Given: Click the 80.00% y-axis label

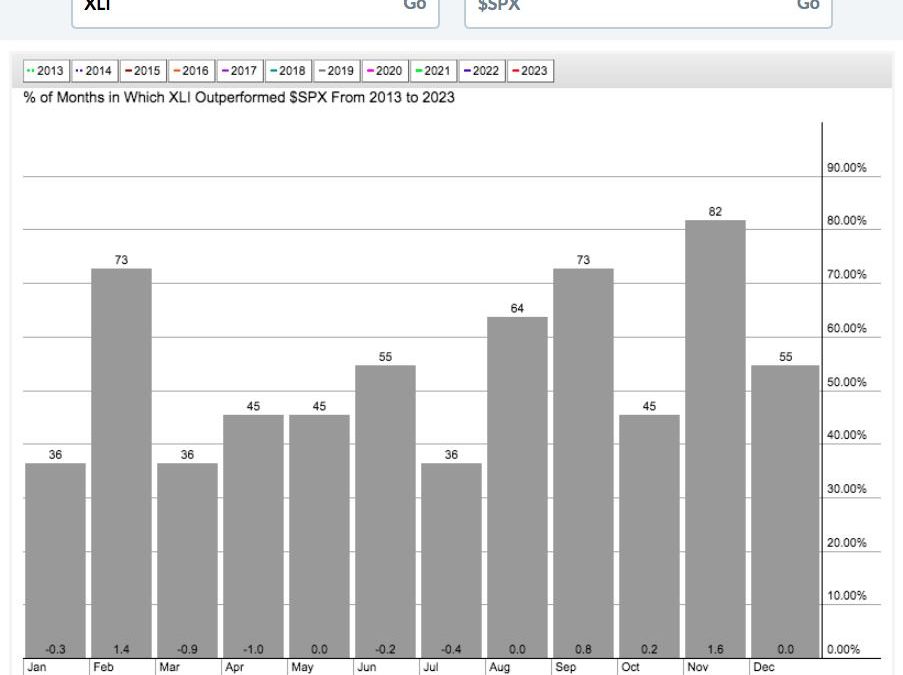Looking at the screenshot, I should click(x=847, y=221).
